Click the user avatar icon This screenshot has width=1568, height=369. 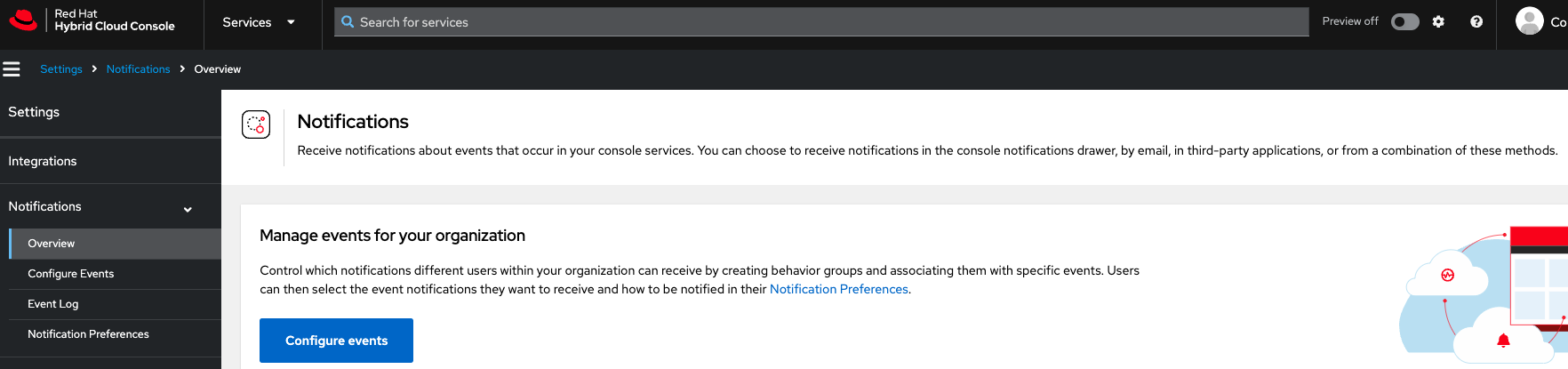[x=1529, y=20]
